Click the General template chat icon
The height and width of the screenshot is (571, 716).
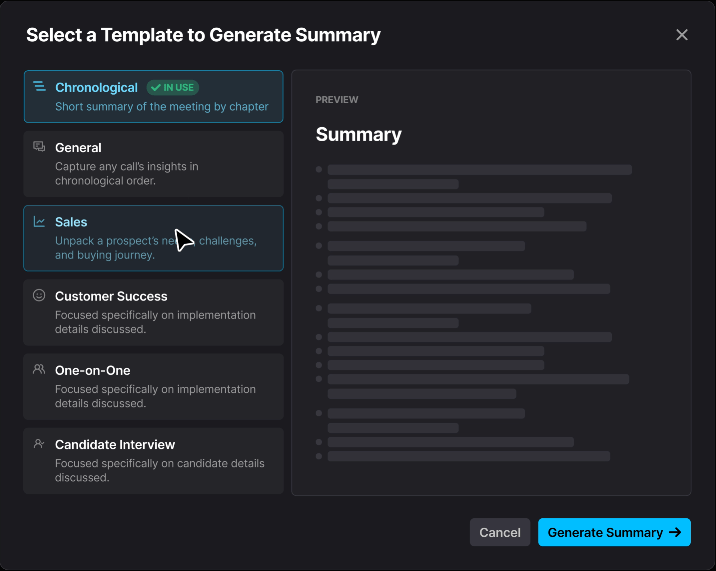click(x=39, y=146)
